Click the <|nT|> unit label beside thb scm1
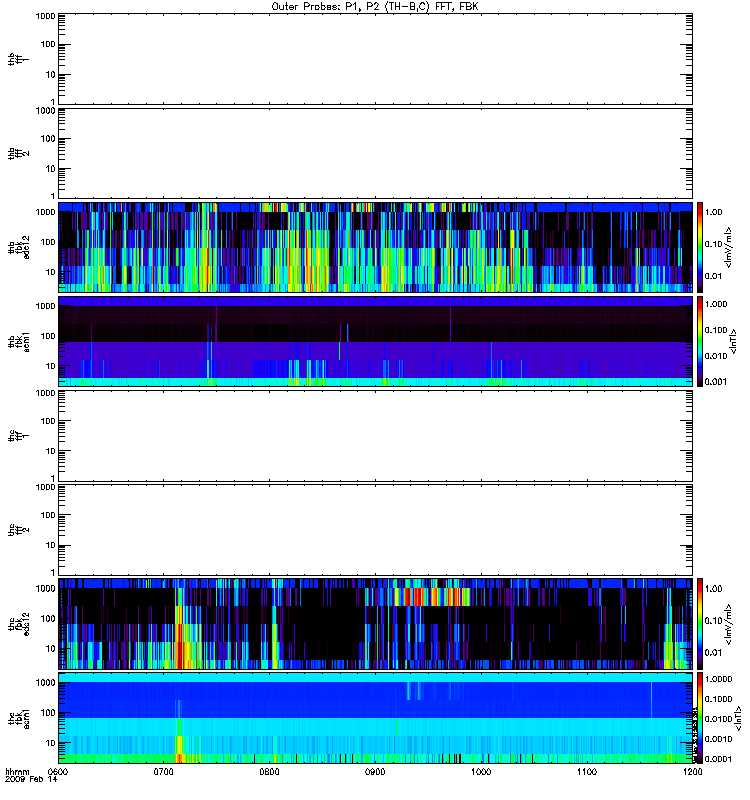The width and height of the screenshot is (750, 800). [734, 341]
